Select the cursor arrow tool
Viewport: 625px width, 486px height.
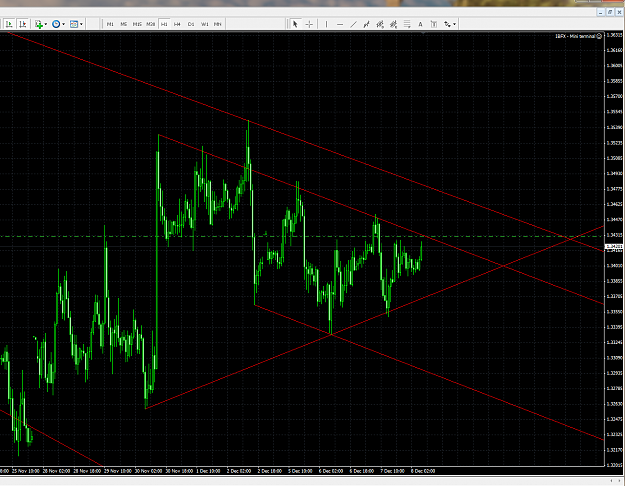click(x=295, y=24)
